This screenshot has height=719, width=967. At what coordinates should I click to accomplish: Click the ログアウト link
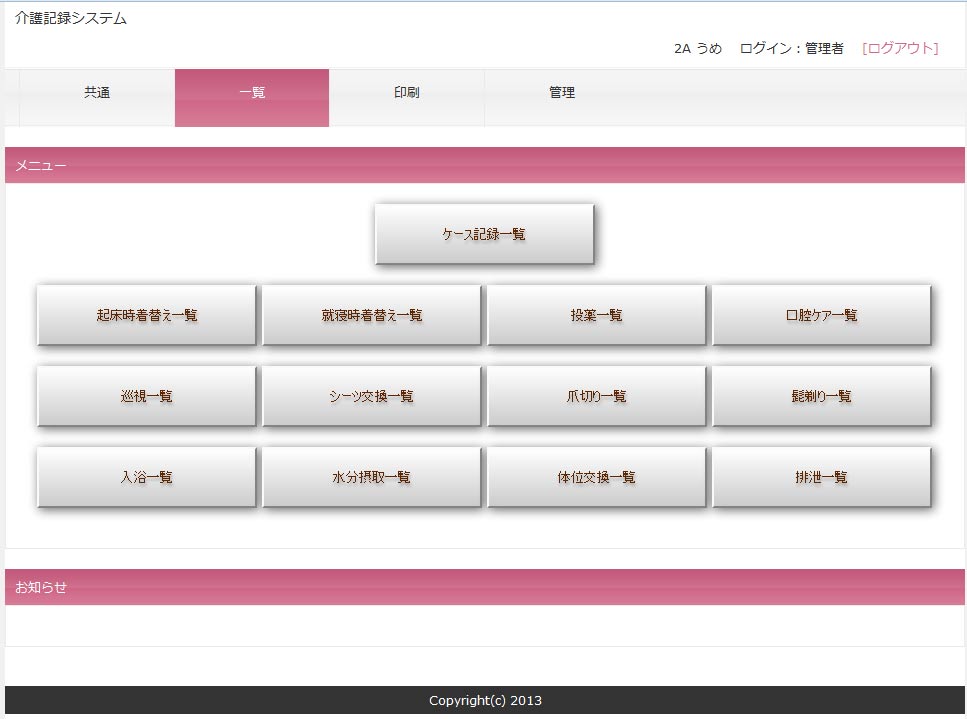tap(900, 48)
